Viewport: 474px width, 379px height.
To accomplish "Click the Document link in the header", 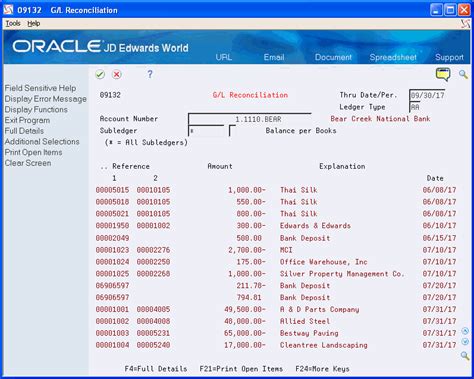I will click(333, 57).
